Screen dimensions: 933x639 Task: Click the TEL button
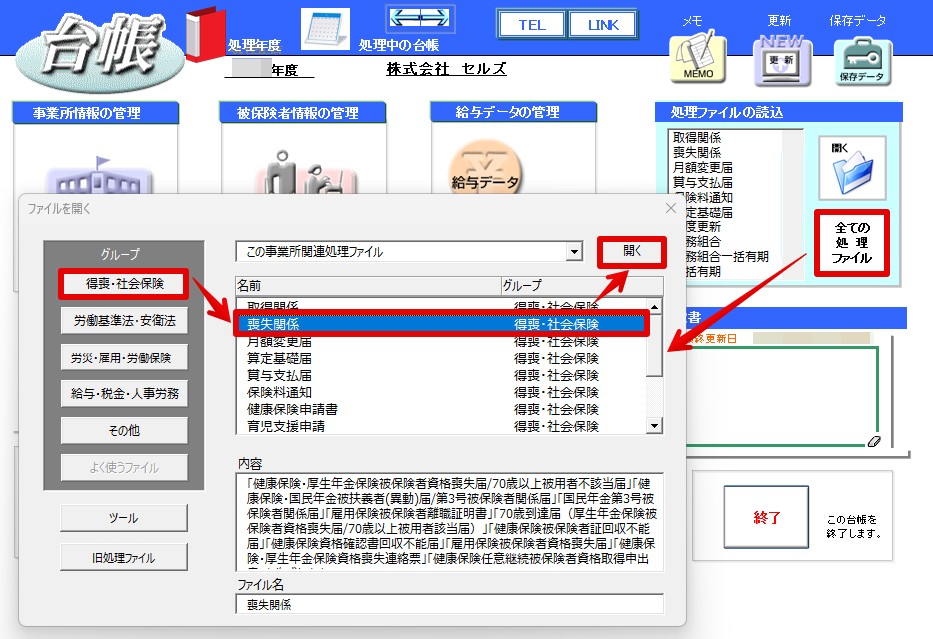coord(531,25)
